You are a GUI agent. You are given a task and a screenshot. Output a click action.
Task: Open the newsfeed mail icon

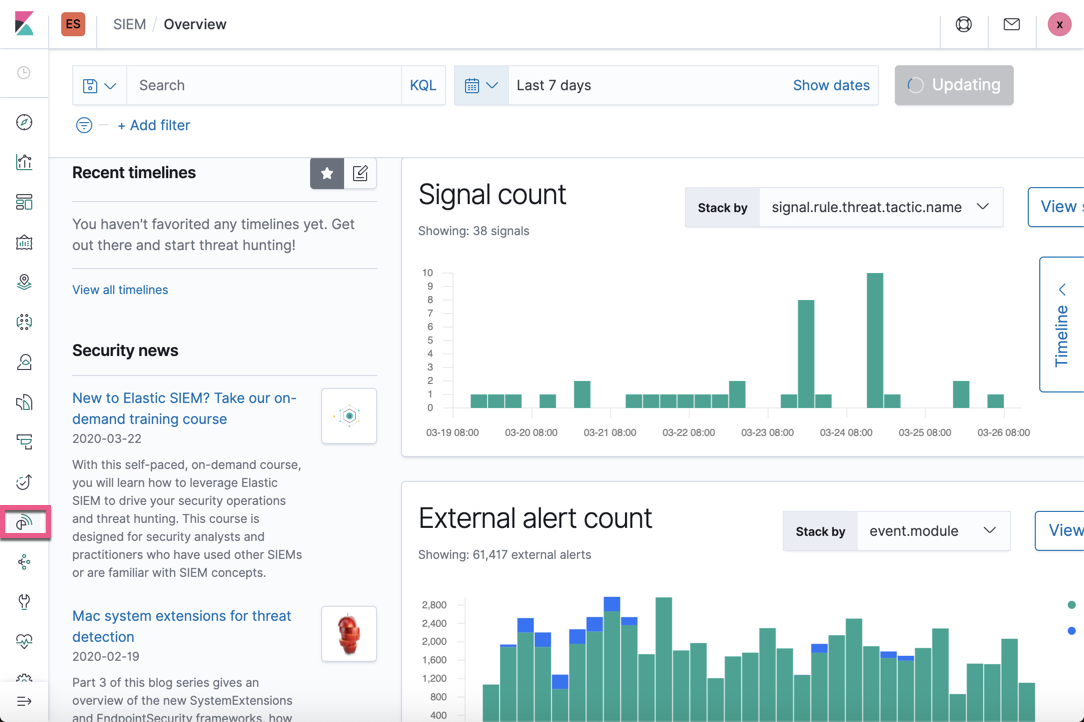click(1011, 24)
